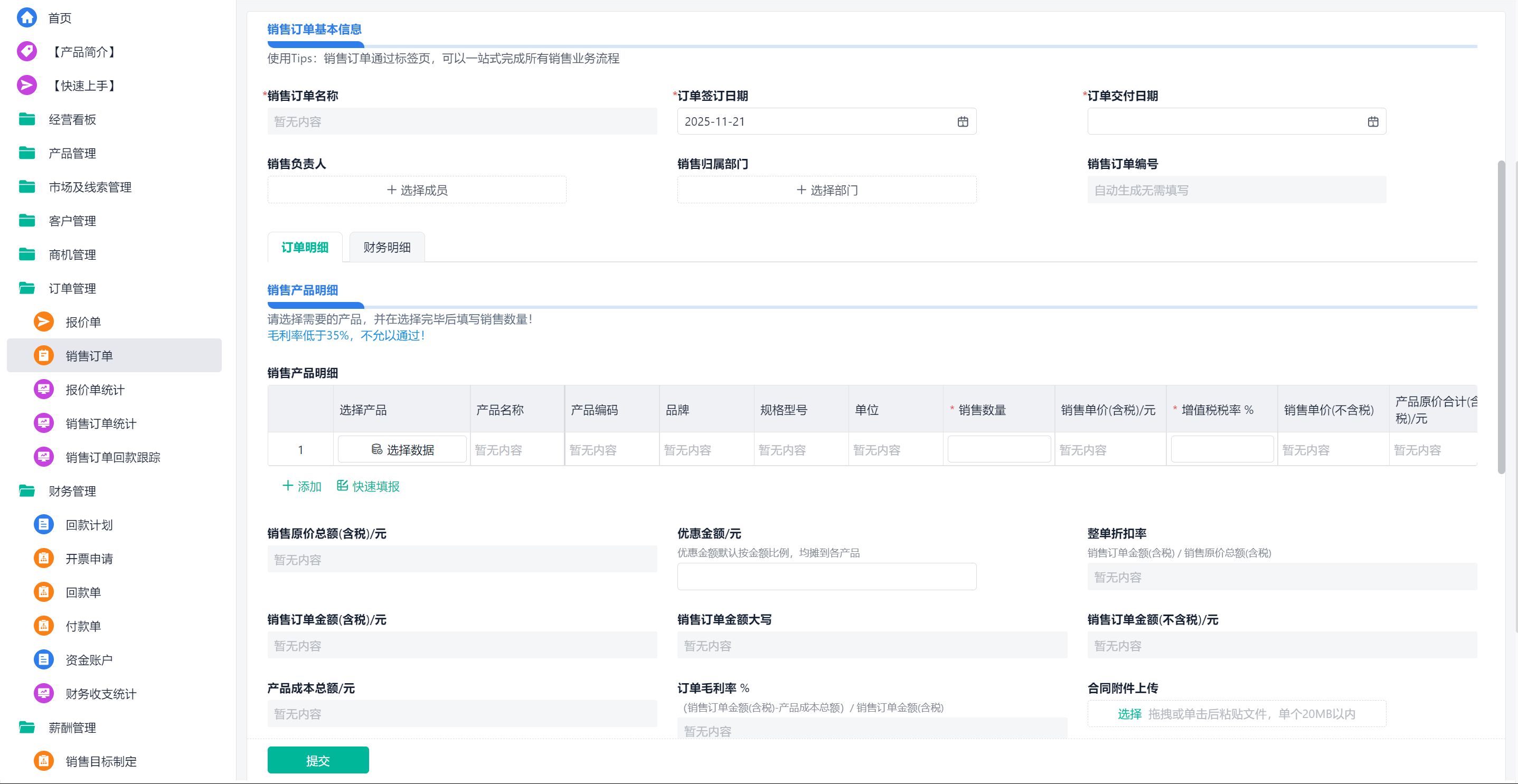Open calendar icon for 订单交付日期

point(1372,121)
